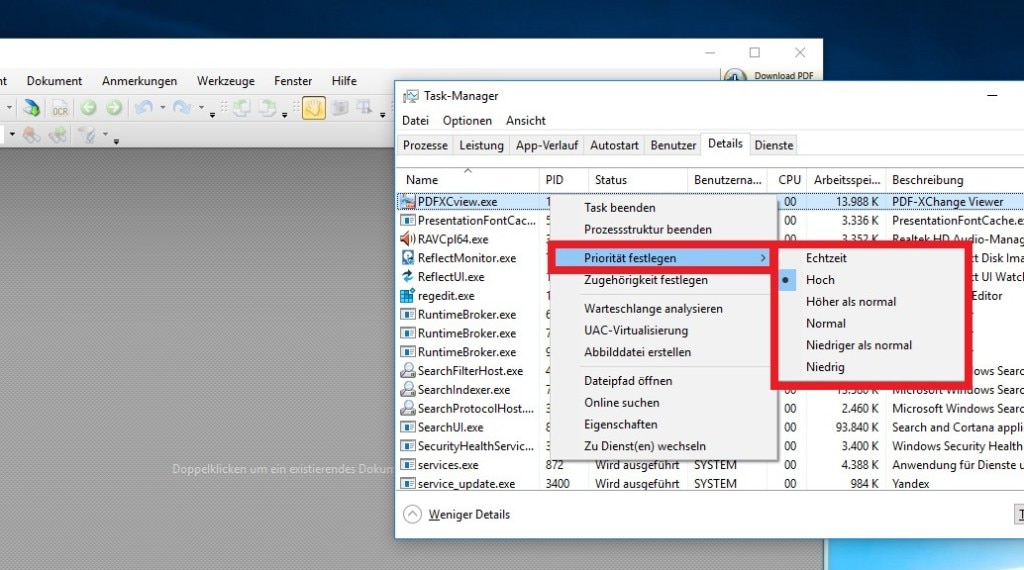Click the green back arrow icon
This screenshot has width=1024, height=570.
click(x=88, y=108)
